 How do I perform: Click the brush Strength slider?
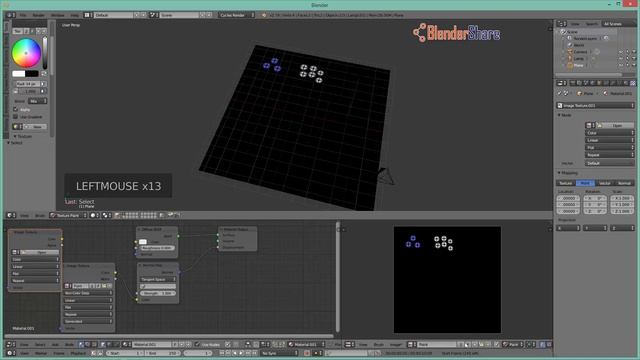click(28, 91)
